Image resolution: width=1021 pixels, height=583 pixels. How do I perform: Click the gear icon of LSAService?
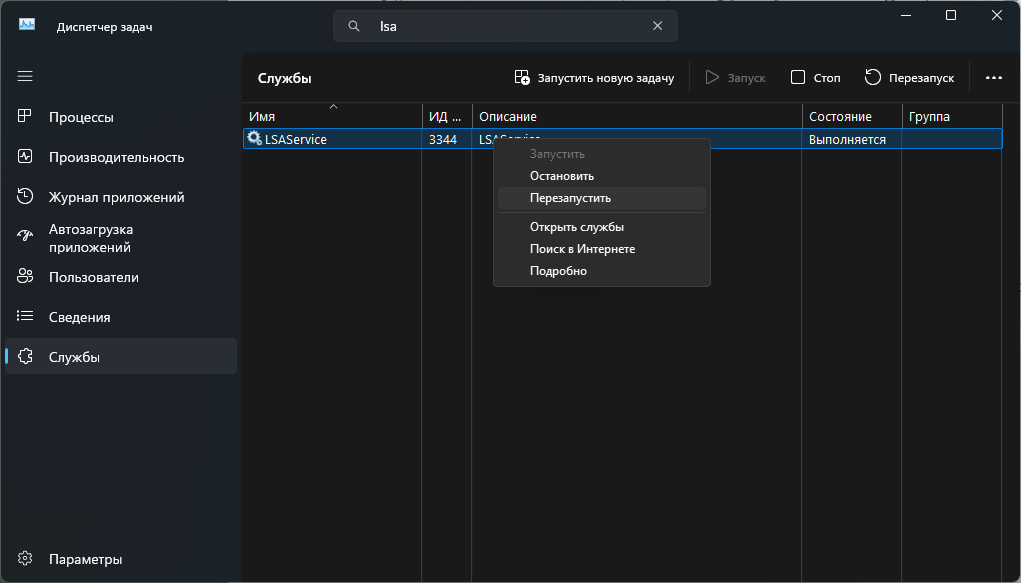(x=255, y=138)
